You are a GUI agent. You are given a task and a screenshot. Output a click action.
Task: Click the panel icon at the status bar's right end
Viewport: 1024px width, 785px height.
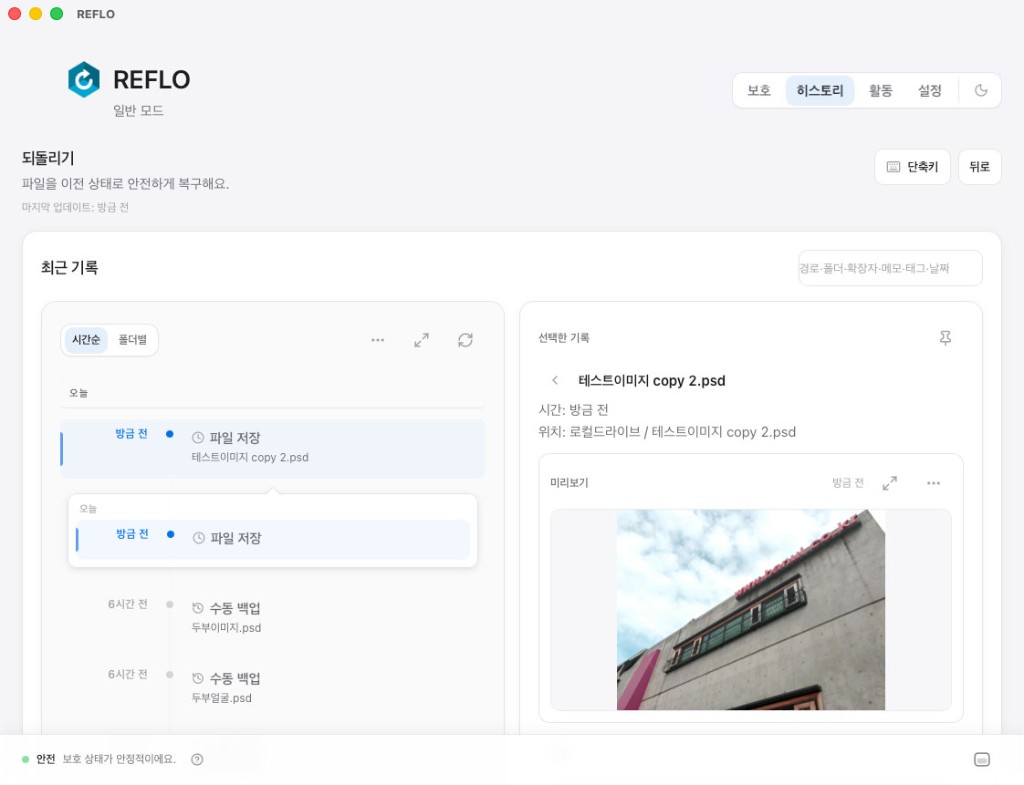pyautogui.click(x=982, y=760)
